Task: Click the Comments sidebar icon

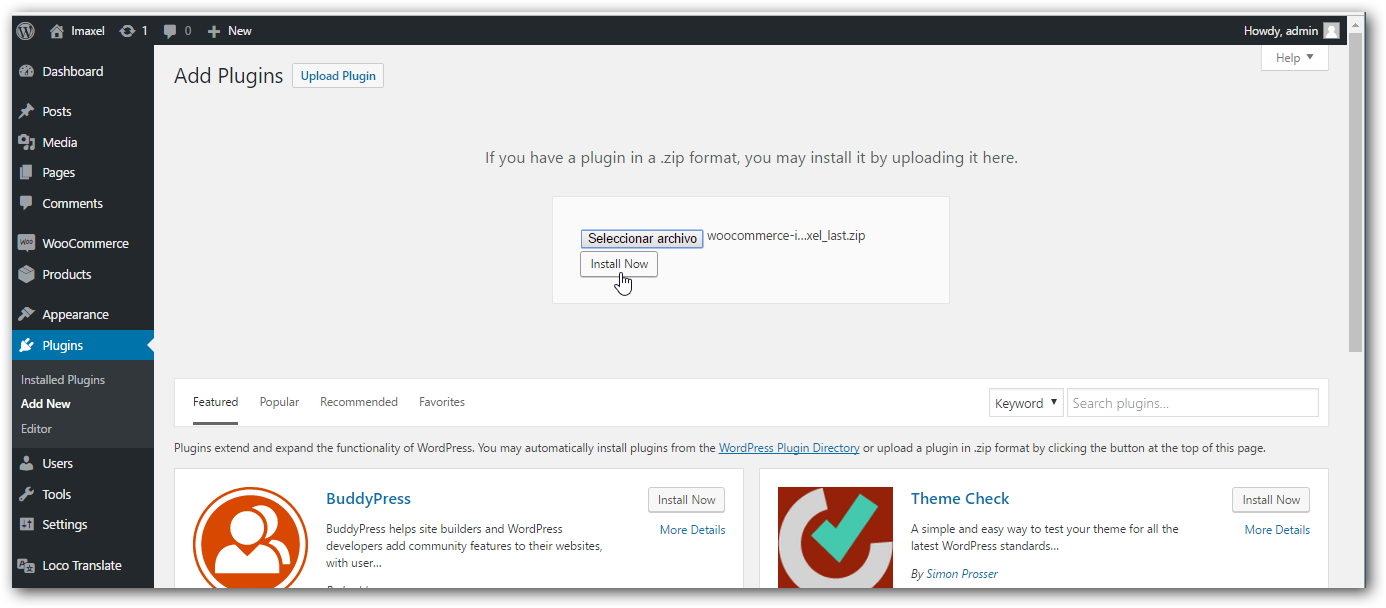Action: point(27,204)
